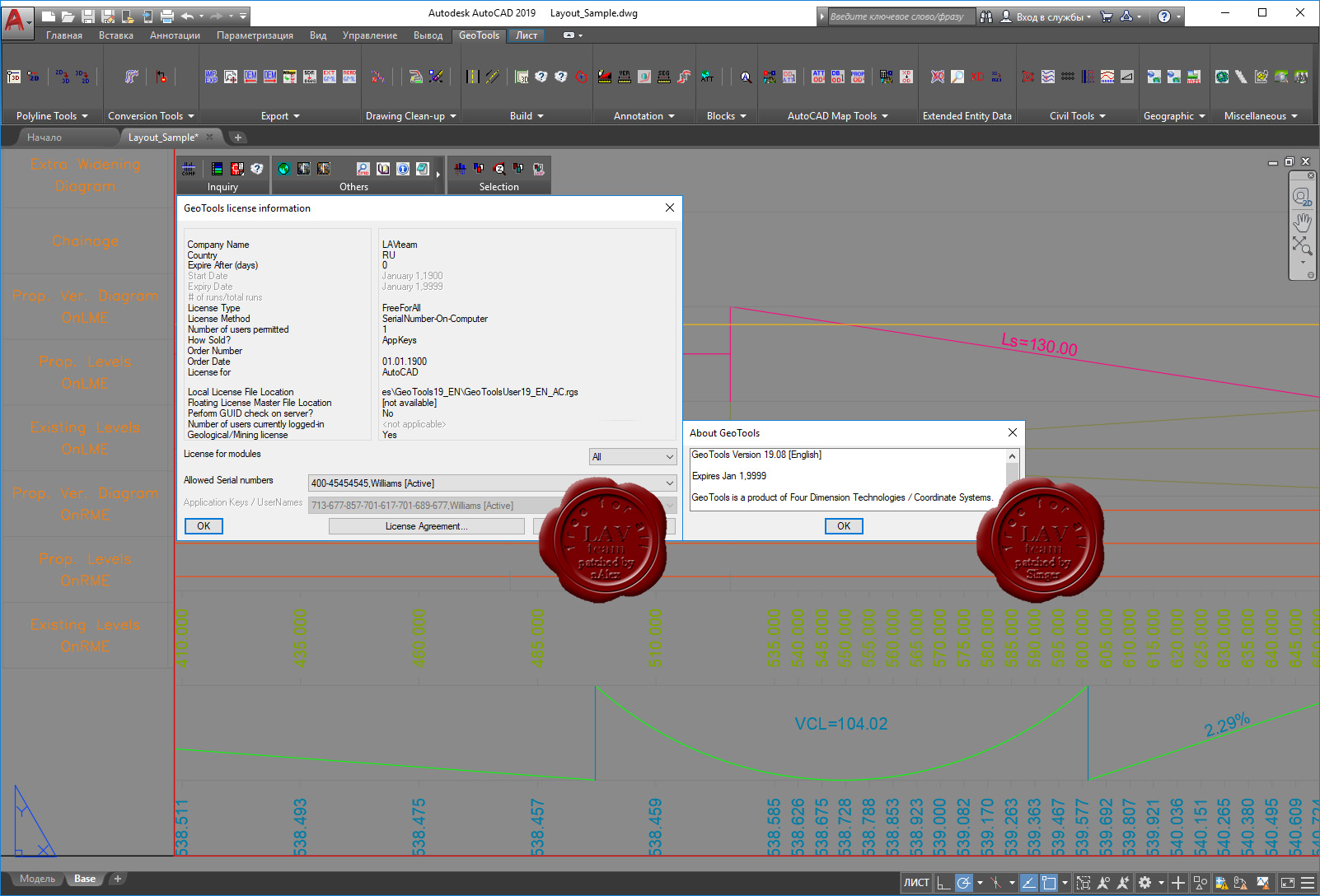
Task: Toggle the ЛИСТ paper space button
Action: (x=916, y=883)
